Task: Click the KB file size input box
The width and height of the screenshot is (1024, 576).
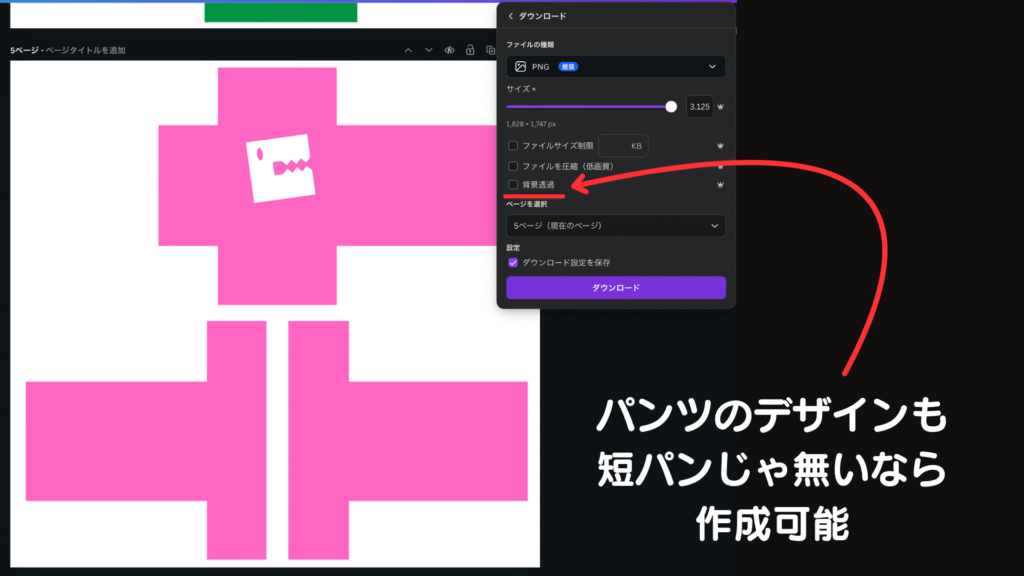Action: coord(623,146)
